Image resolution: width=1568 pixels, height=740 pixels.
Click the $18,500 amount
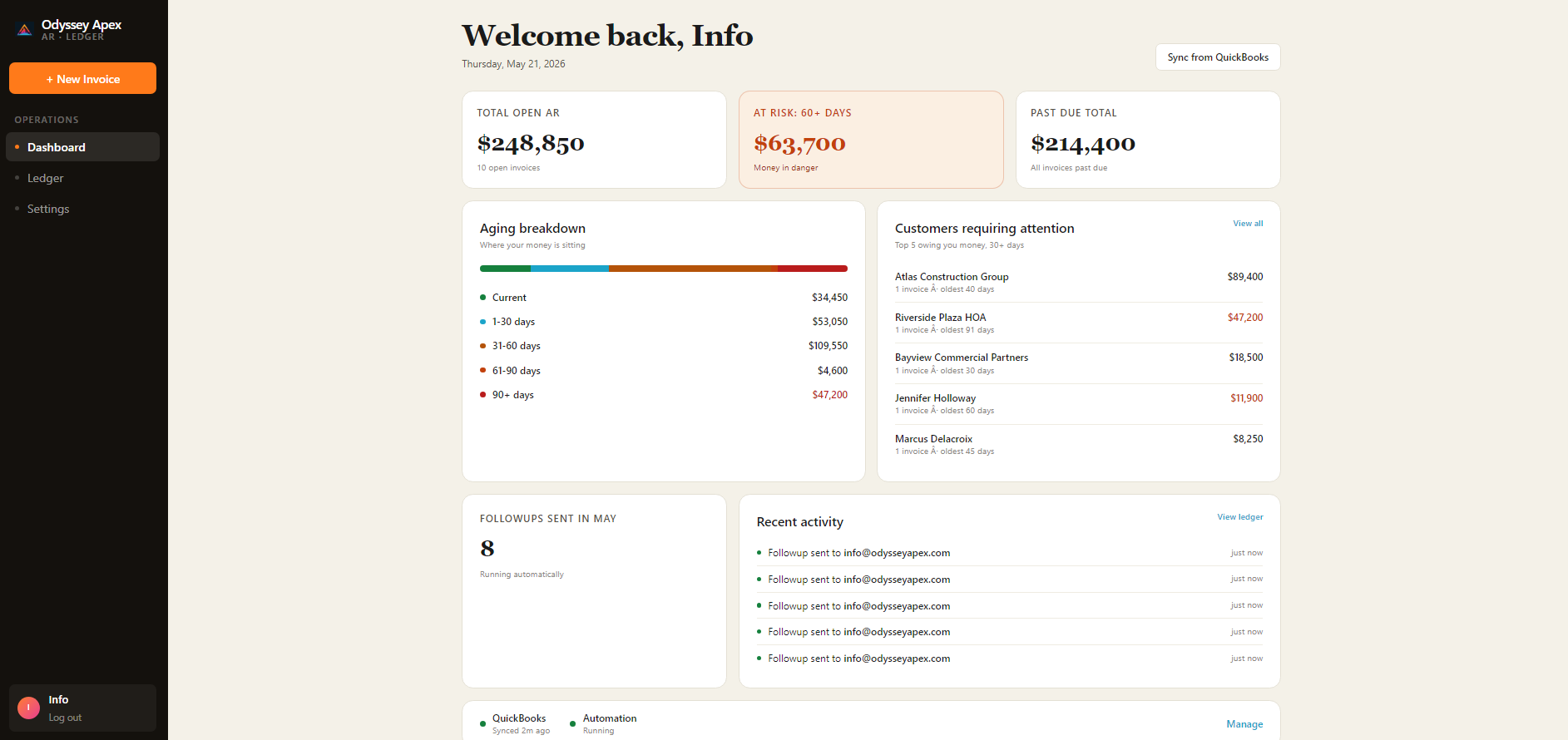(x=1246, y=358)
